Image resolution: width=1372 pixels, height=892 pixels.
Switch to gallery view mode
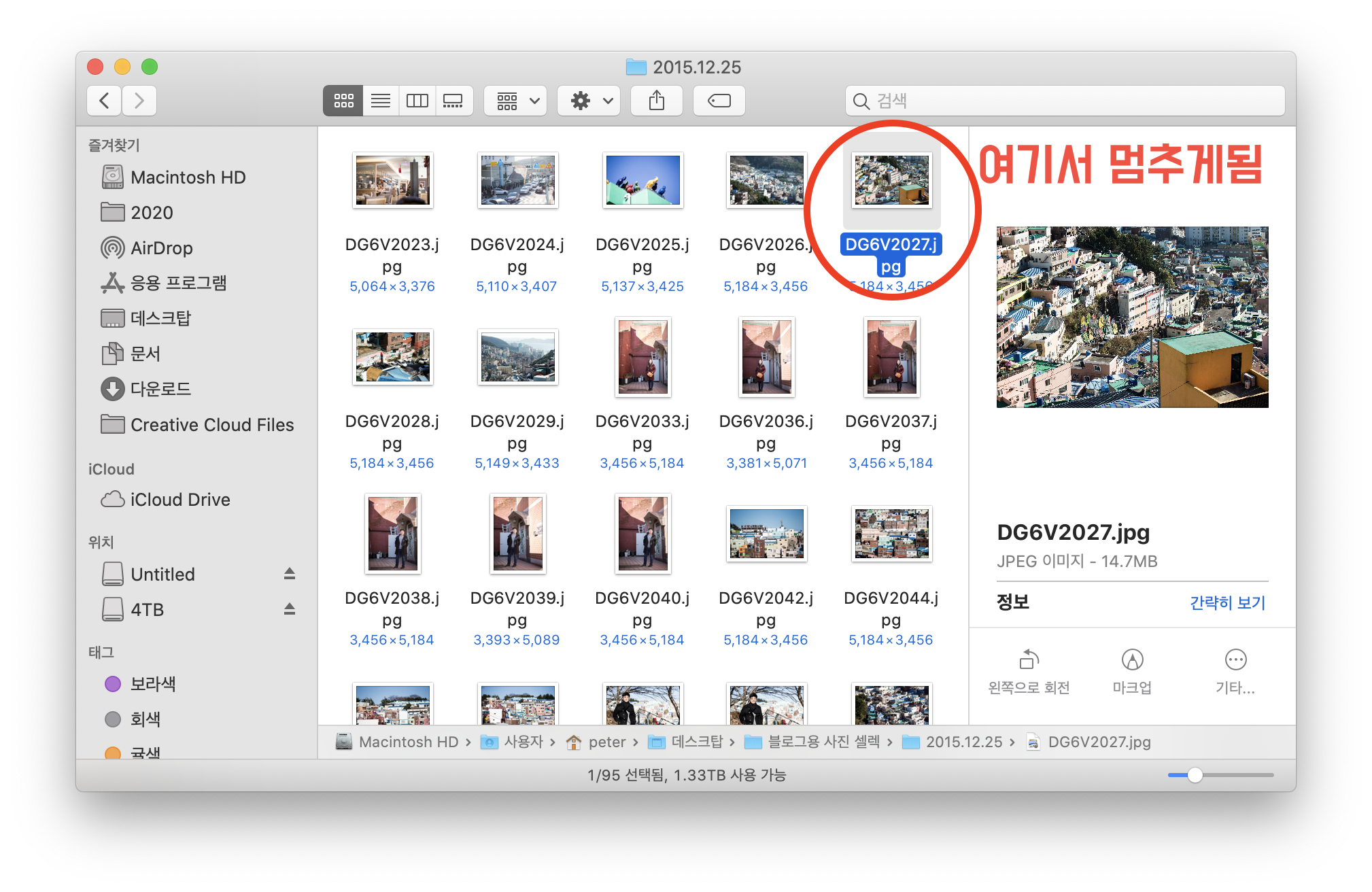453,101
